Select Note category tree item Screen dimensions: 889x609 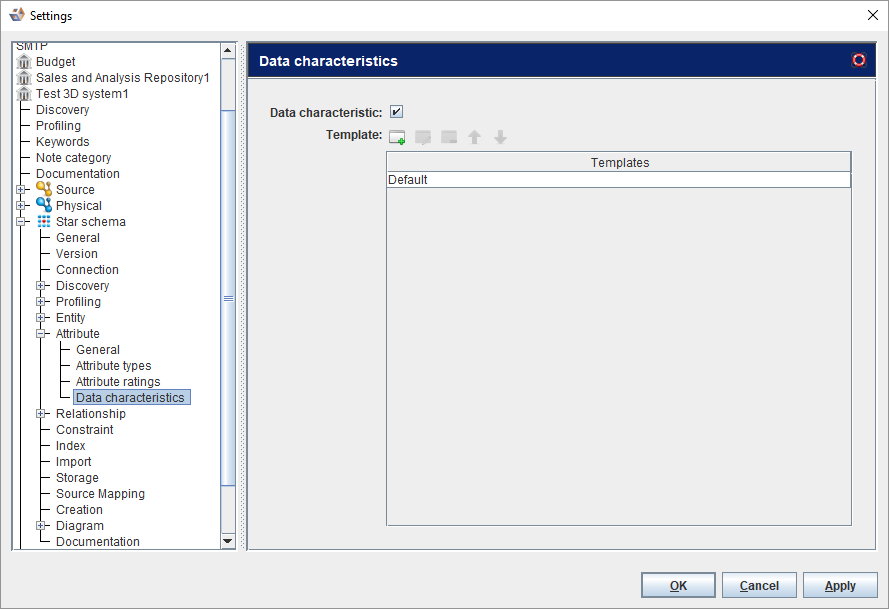click(73, 158)
